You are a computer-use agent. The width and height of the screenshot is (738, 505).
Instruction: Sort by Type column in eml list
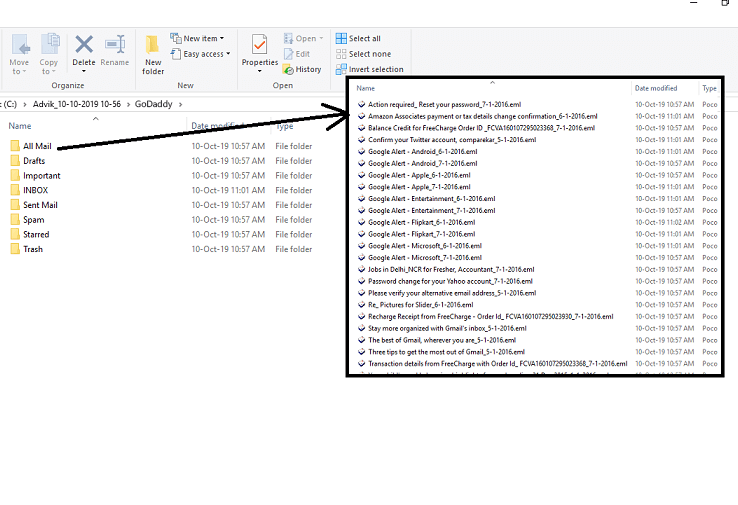click(709, 88)
